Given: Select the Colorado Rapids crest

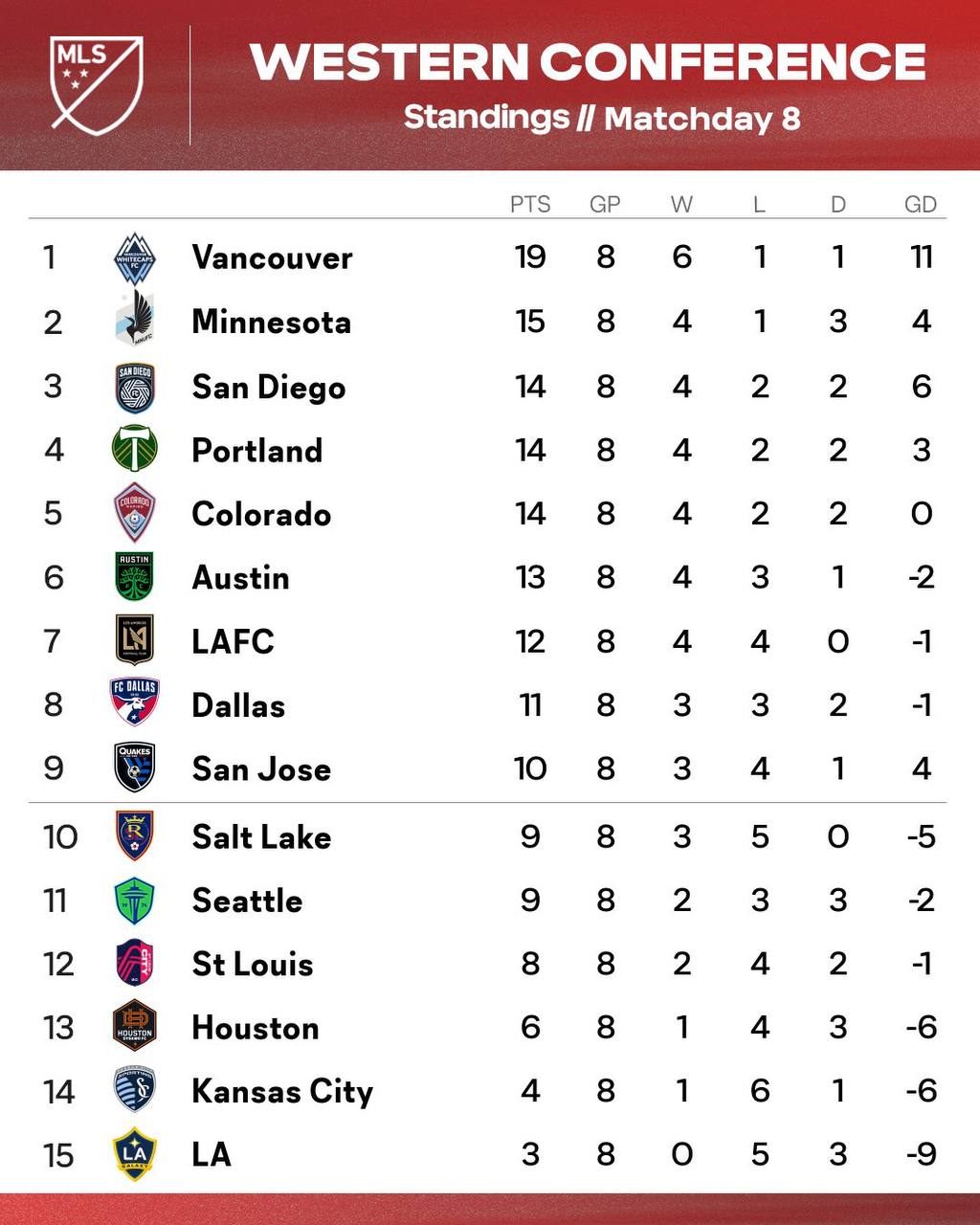Looking at the screenshot, I should 134,513.
